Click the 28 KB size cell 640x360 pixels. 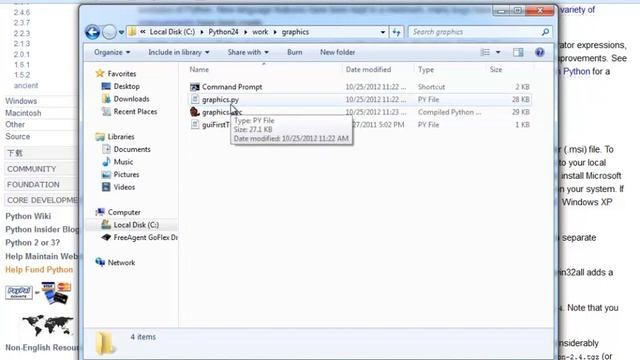(520, 99)
